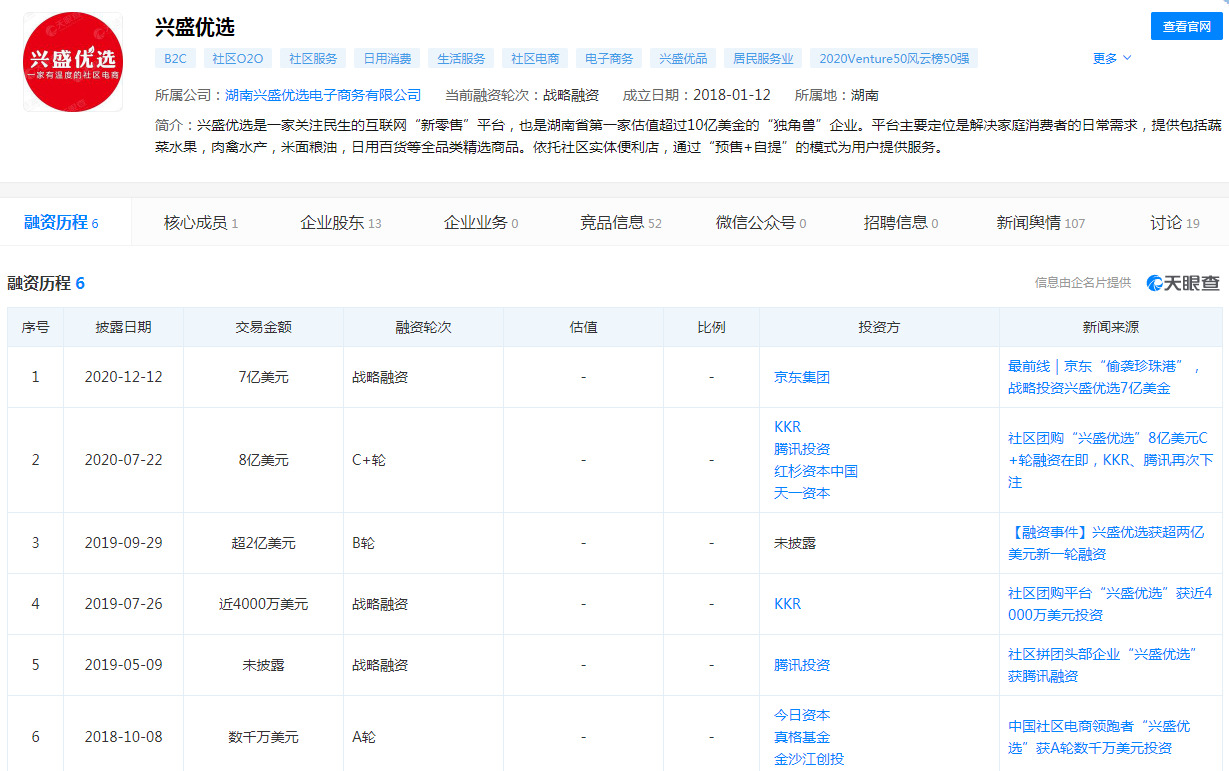Switch to the 企业业务 tab
Screen dimensions: 1229x771
[x=481, y=223]
